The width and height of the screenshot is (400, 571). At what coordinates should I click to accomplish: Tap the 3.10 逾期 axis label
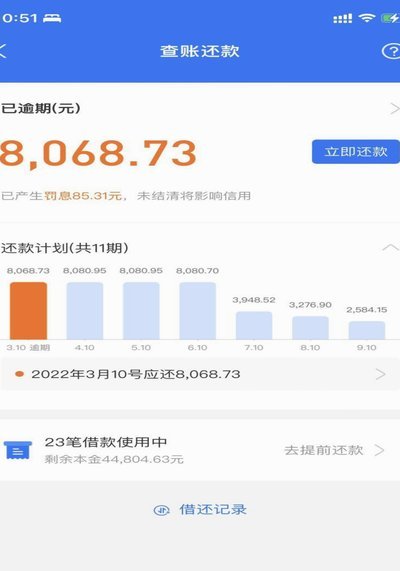pyautogui.click(x=28, y=347)
